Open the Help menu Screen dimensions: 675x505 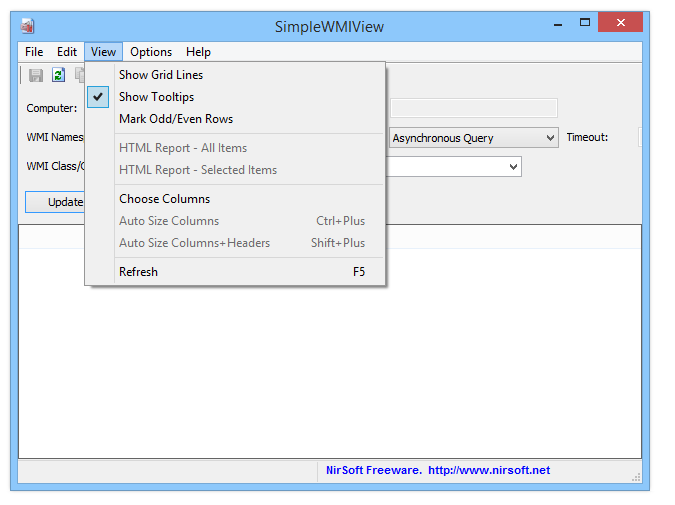(198, 52)
